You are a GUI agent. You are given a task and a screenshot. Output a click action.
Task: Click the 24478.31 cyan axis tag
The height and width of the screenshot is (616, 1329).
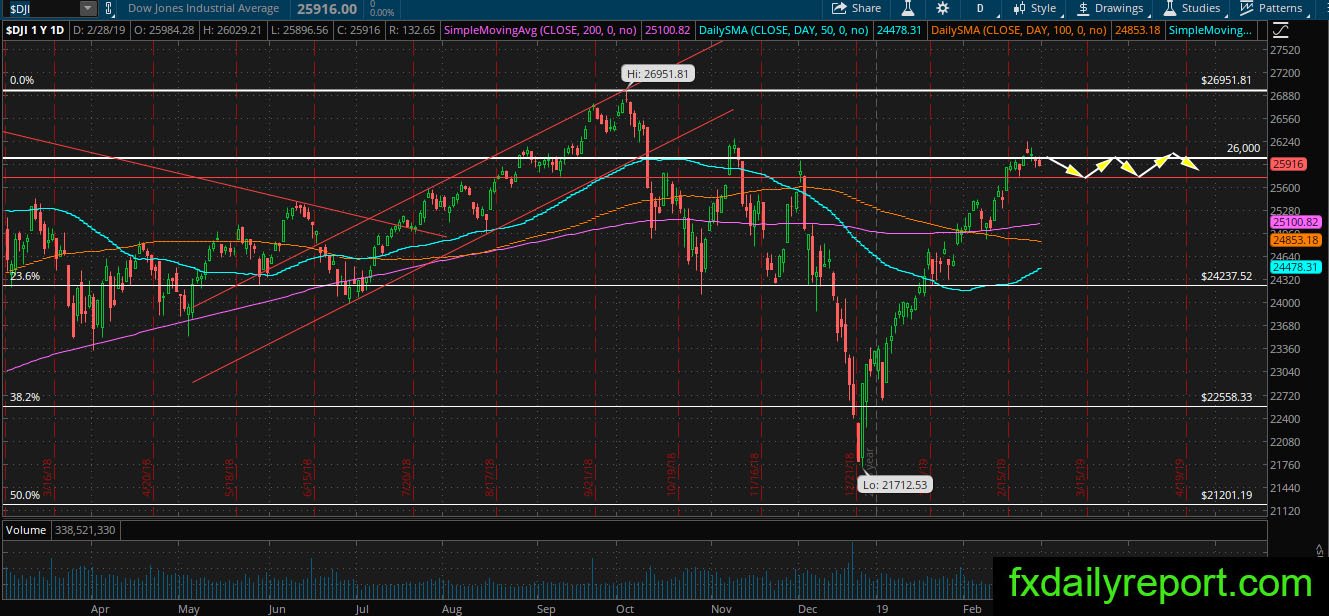tap(1296, 267)
